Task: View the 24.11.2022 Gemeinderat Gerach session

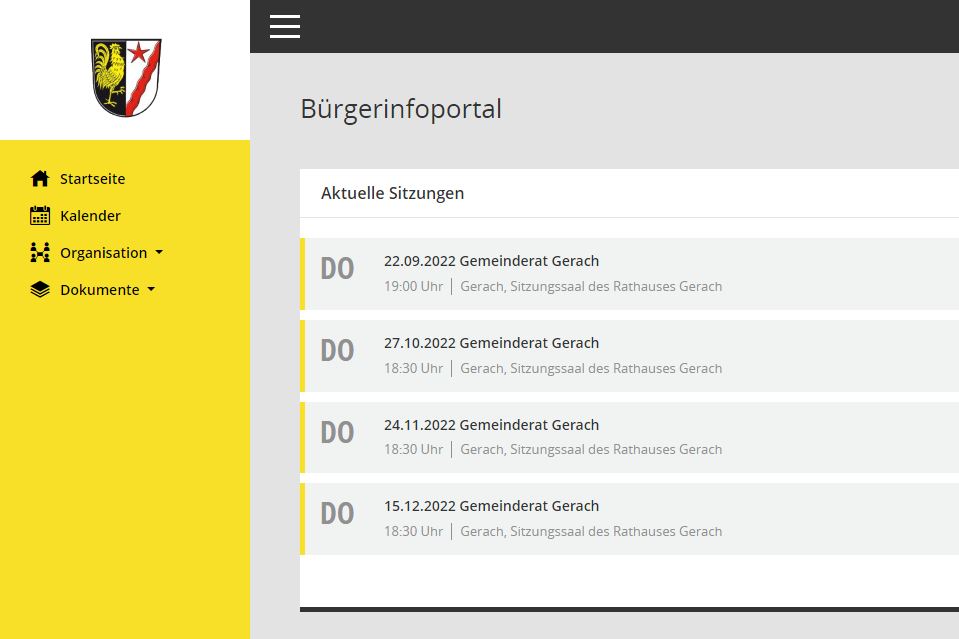Action: coord(491,425)
